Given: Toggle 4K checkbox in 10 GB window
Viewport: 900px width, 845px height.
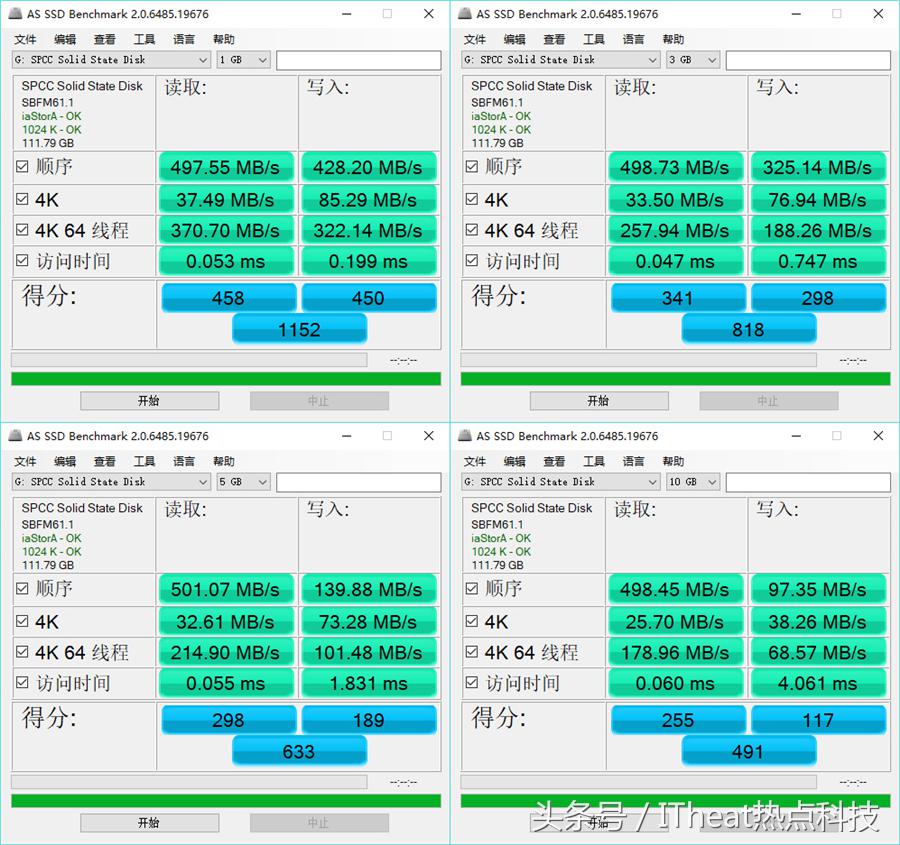Looking at the screenshot, I should tap(471, 621).
